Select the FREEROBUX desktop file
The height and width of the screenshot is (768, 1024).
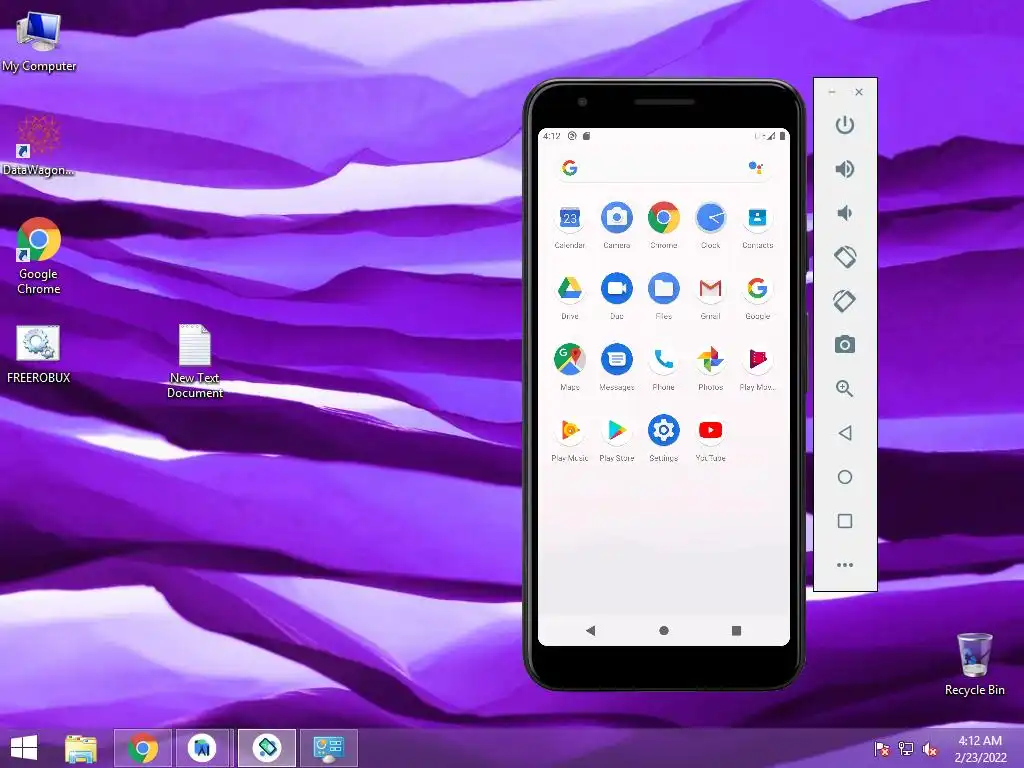pos(39,354)
